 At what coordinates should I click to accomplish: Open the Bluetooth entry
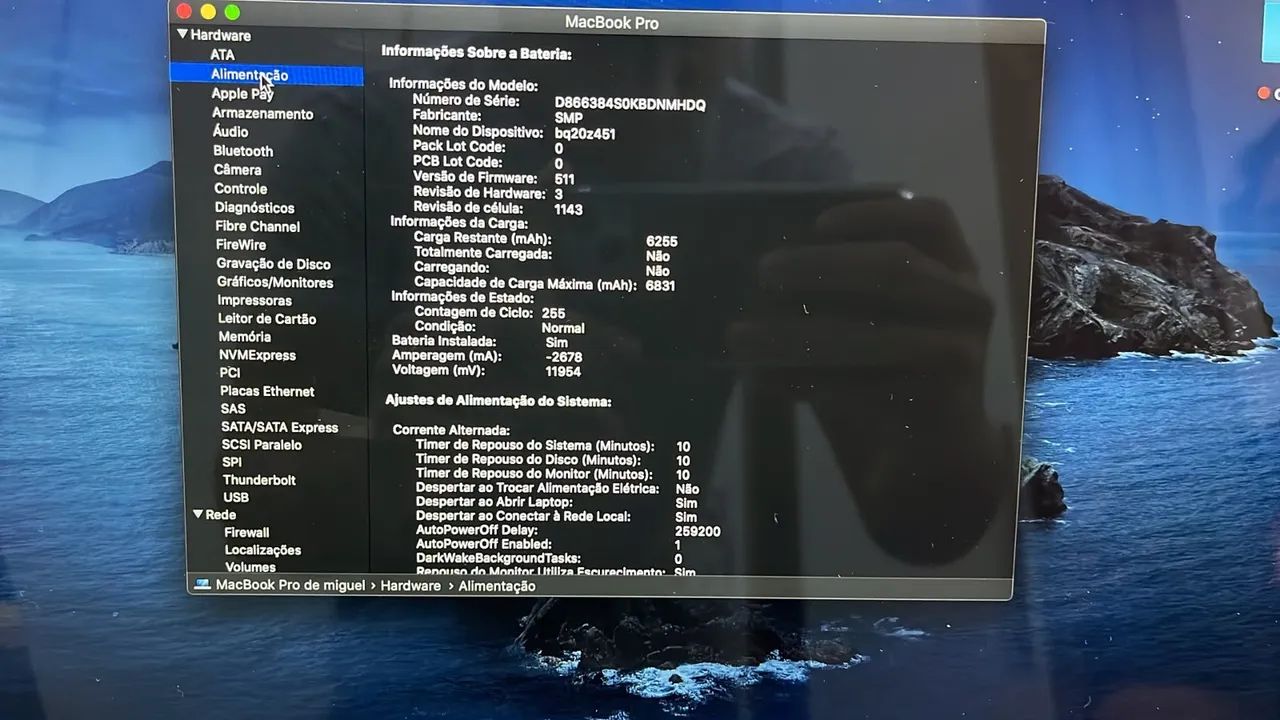(x=243, y=151)
